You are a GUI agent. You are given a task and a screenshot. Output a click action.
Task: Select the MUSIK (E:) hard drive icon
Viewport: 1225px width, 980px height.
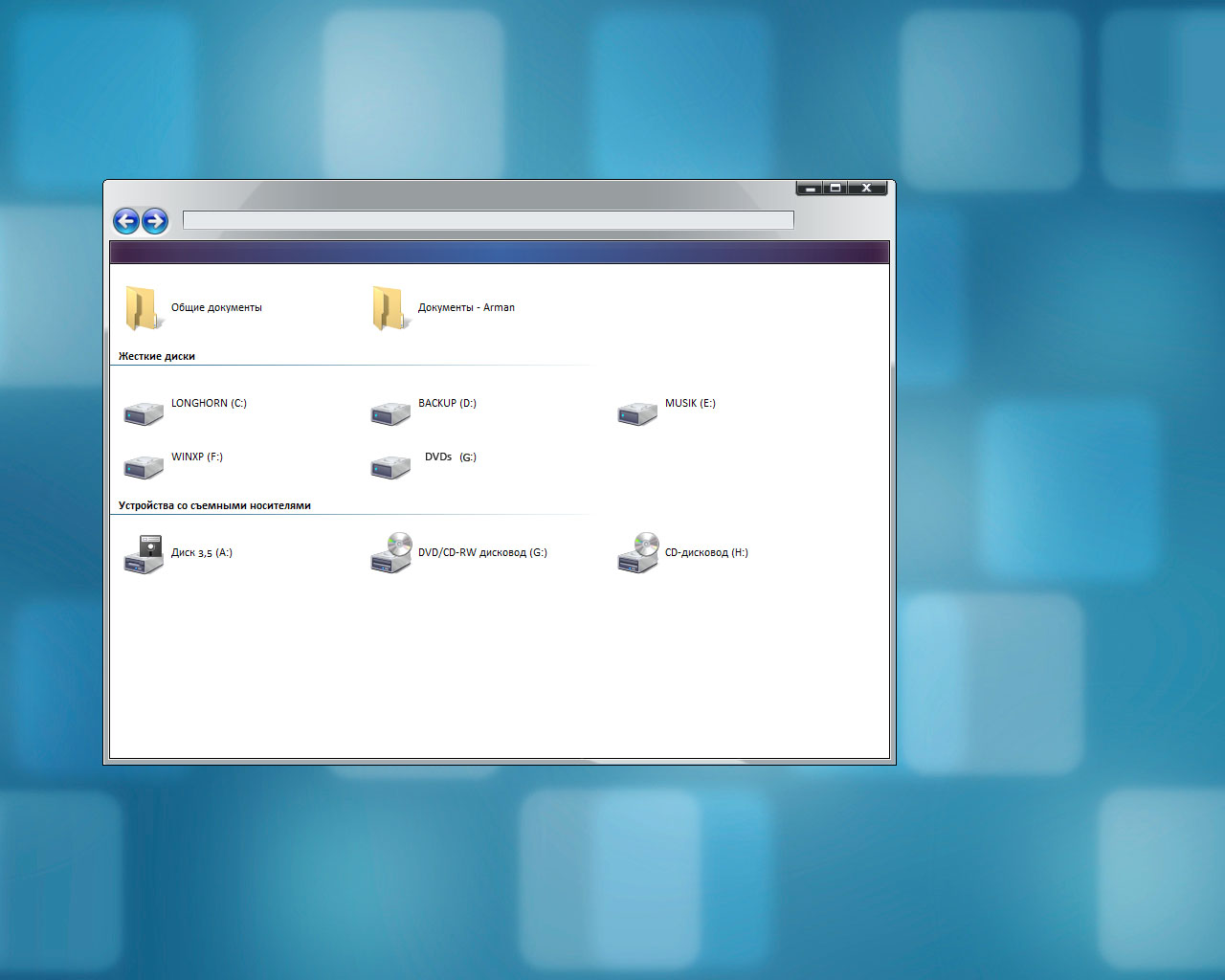pos(637,412)
